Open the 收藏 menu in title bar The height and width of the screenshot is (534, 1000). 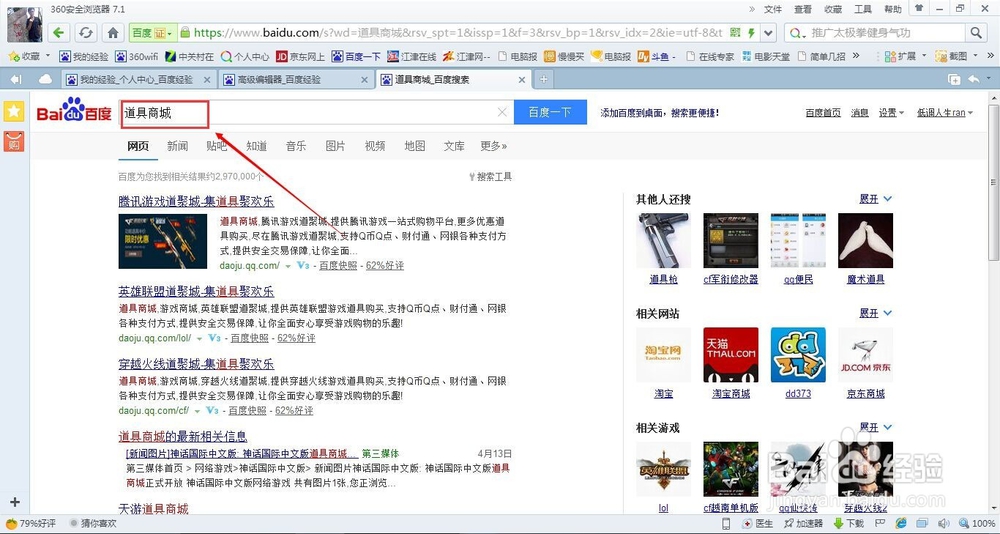[x=833, y=9]
